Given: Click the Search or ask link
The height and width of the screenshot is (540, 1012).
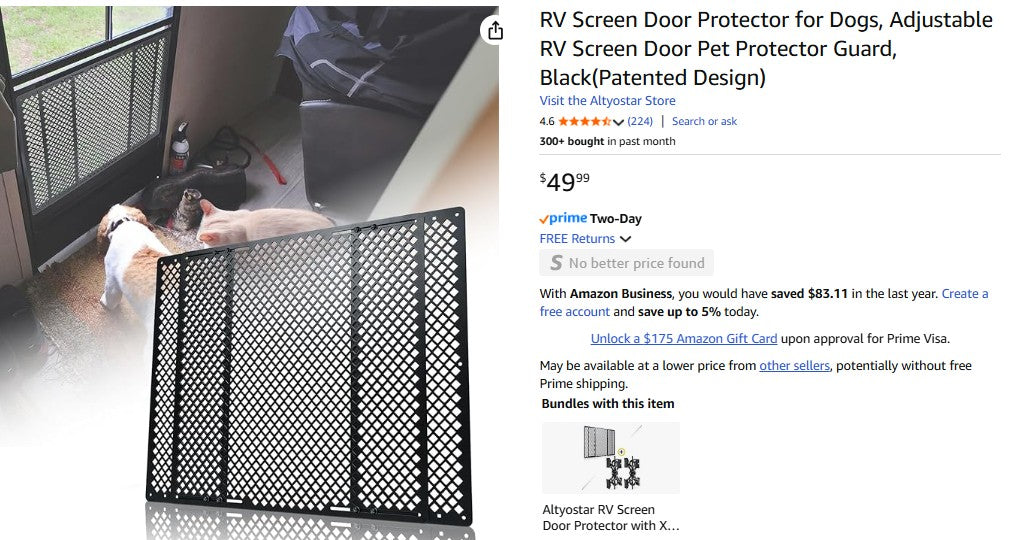Looking at the screenshot, I should click(704, 122).
